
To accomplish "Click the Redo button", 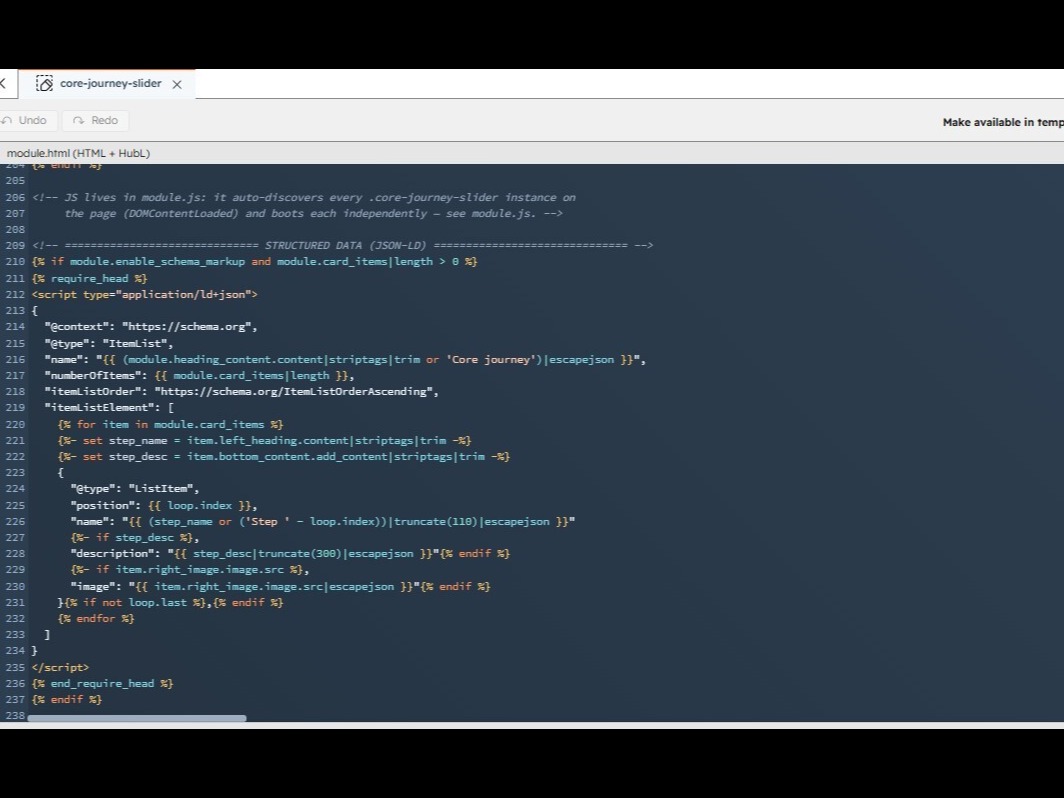I will click(x=96, y=120).
